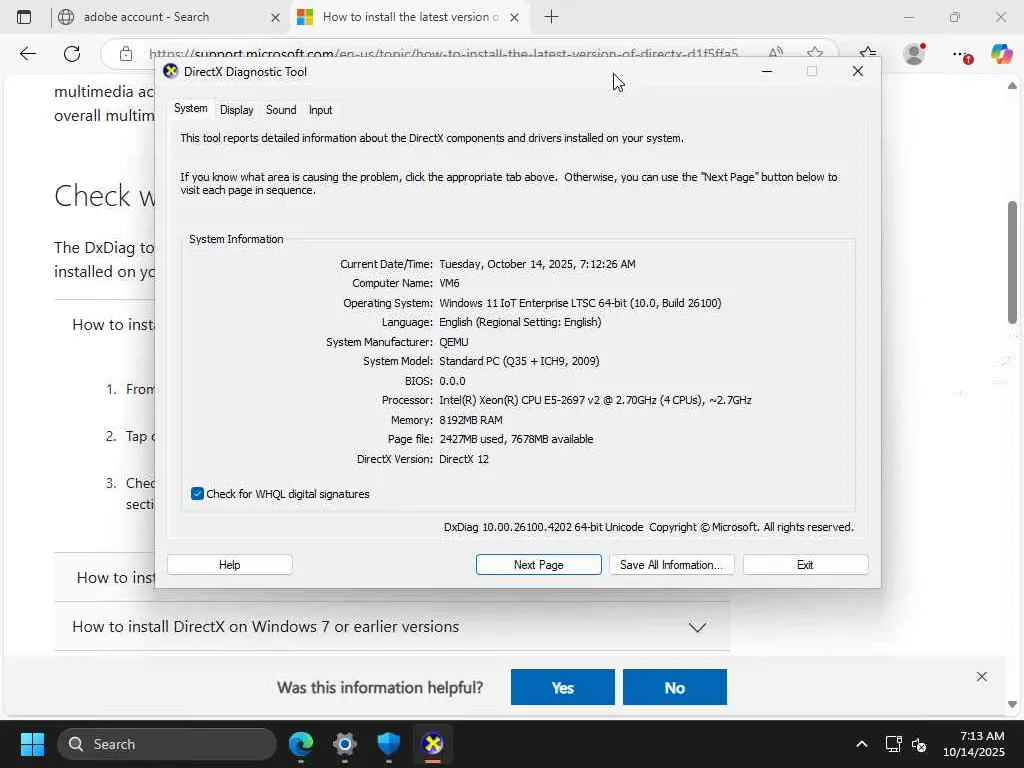1024x768 pixels.
Task: Switch to the System tab
Action: click(191, 108)
